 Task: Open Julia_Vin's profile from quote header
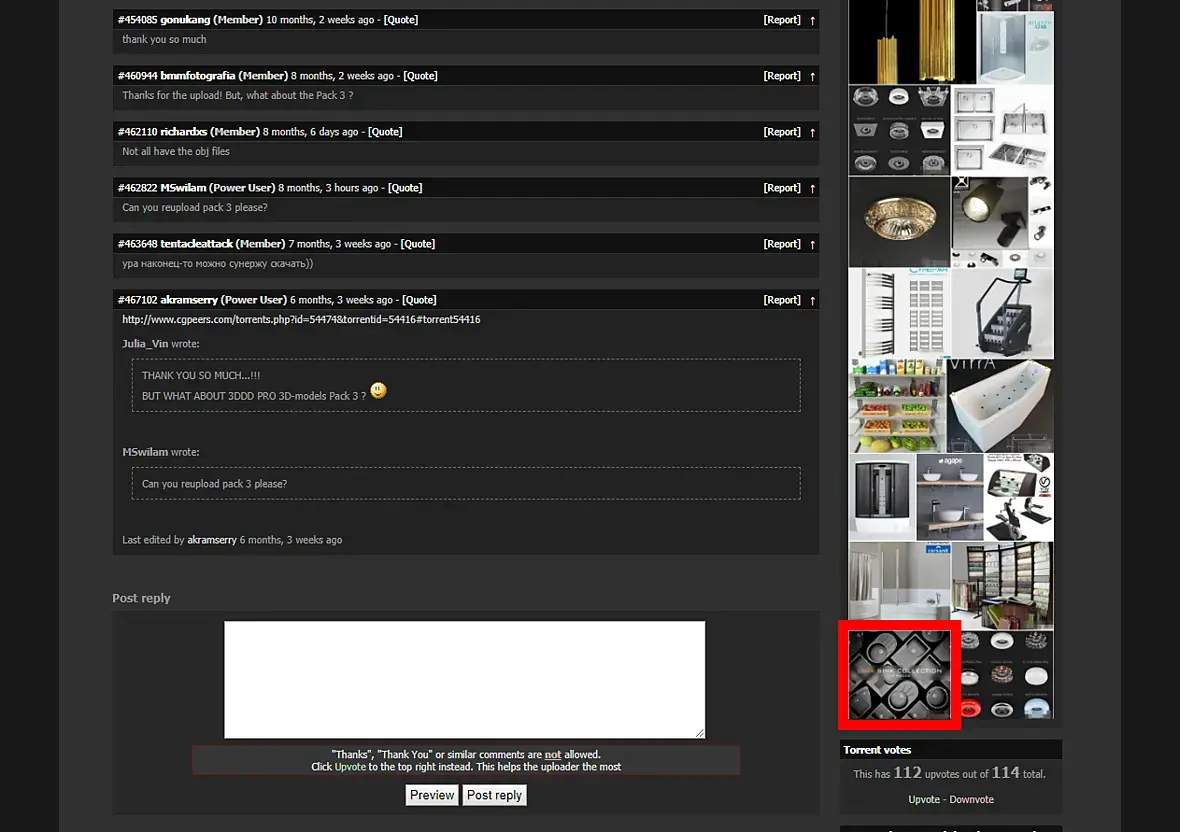(x=145, y=344)
